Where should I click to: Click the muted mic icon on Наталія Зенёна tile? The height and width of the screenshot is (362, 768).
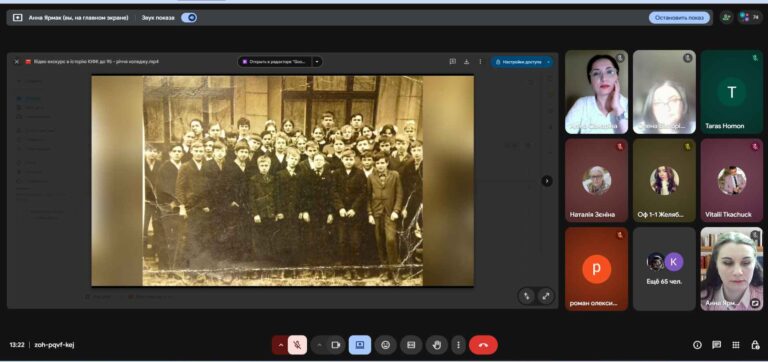tap(620, 146)
